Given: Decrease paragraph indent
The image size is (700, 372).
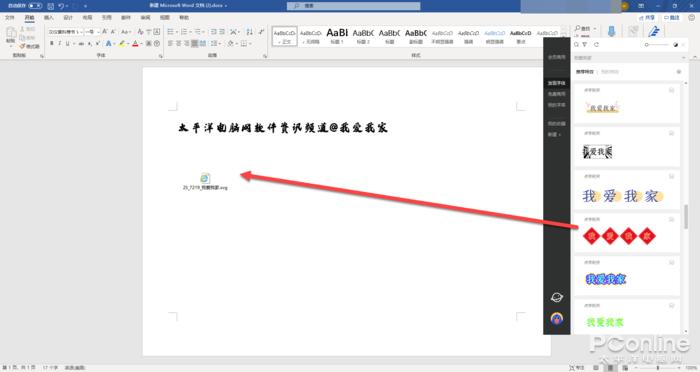Looking at the screenshot, I should (x=213, y=32).
